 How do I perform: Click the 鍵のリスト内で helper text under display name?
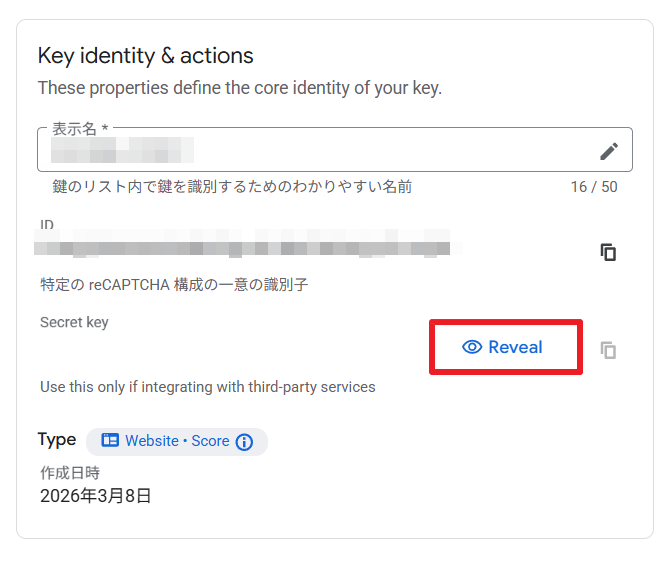click(x=232, y=187)
